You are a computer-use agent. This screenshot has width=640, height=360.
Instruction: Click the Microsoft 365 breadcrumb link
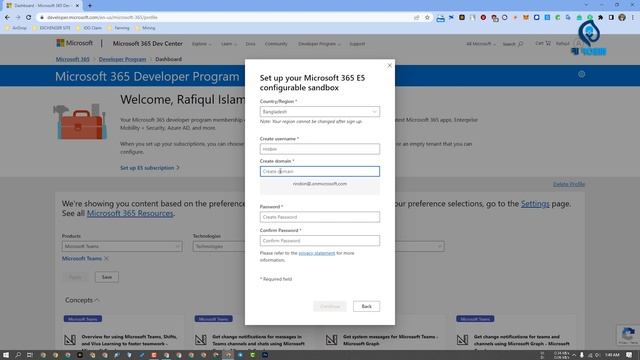pos(72,59)
